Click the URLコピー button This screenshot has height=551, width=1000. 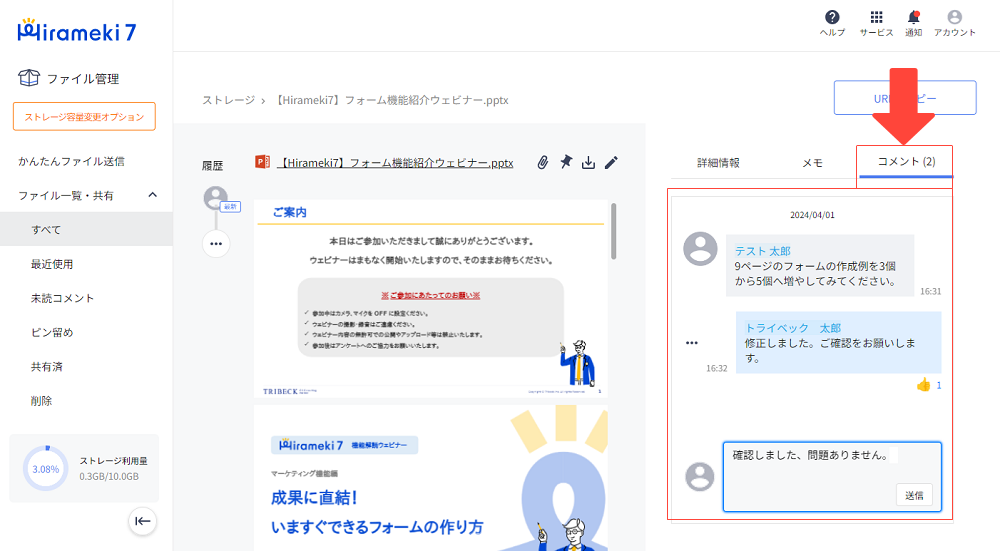905,98
